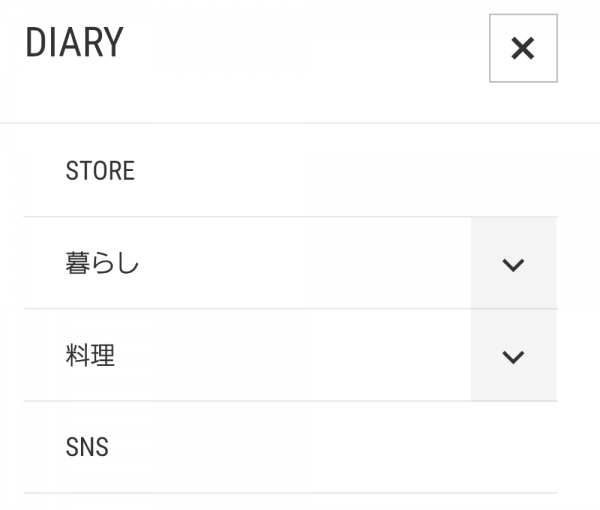Image resolution: width=600 pixels, height=510 pixels.
Task: Go to the 暮らし category page
Action: (247, 263)
